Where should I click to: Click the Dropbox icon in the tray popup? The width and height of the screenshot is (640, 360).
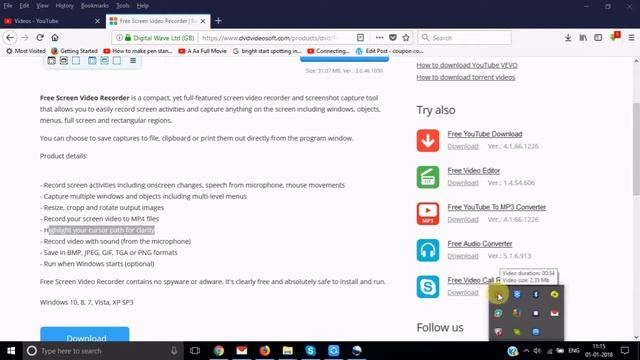(x=517, y=294)
